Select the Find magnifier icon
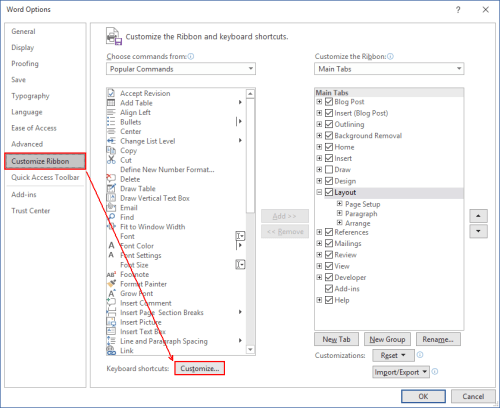This screenshot has height=408, width=500. pyautogui.click(x=111, y=217)
